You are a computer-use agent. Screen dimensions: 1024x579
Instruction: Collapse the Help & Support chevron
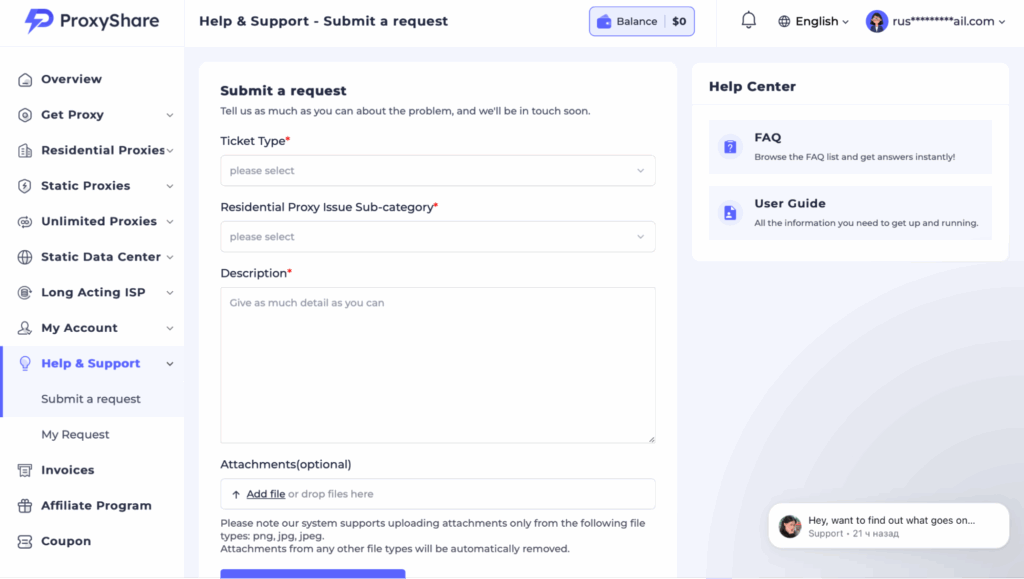coord(170,364)
